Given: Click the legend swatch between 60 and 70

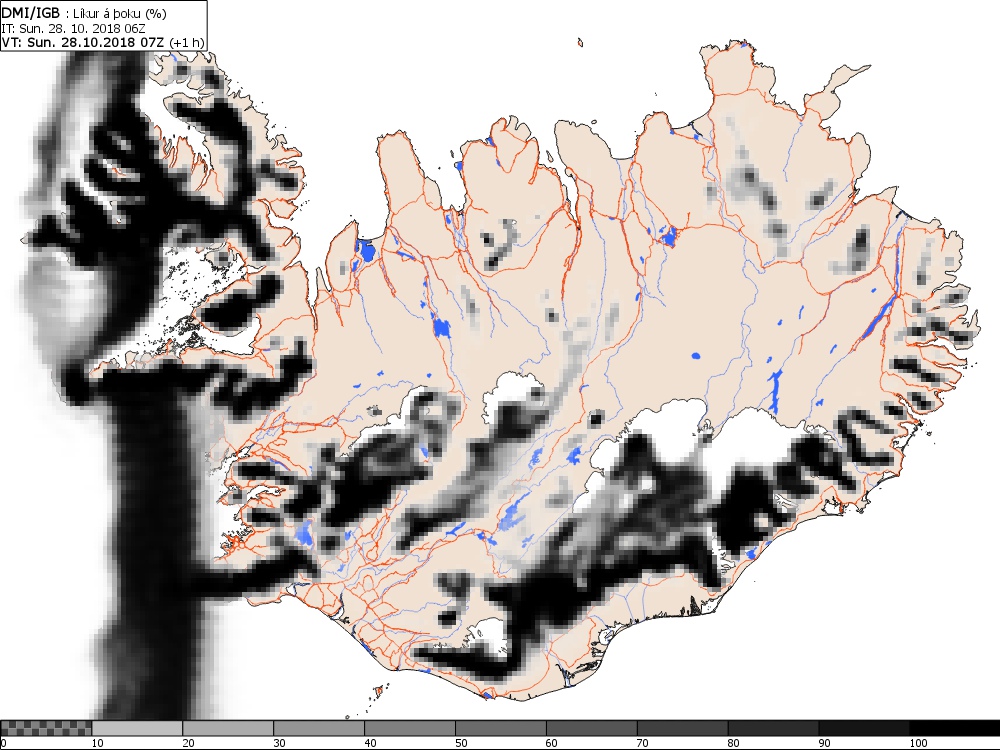Looking at the screenshot, I should tap(592, 728).
